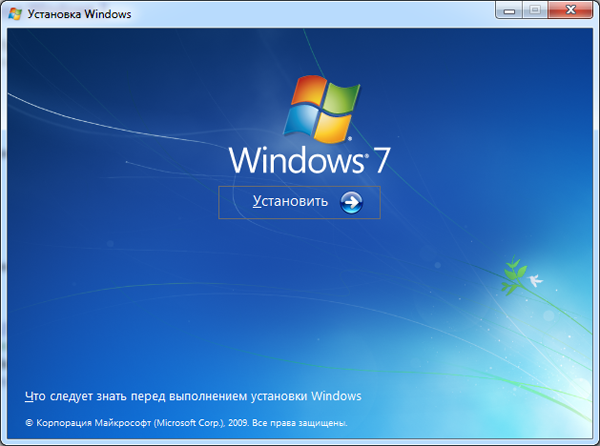Click the yellow pane of Windows flag

click(334, 127)
